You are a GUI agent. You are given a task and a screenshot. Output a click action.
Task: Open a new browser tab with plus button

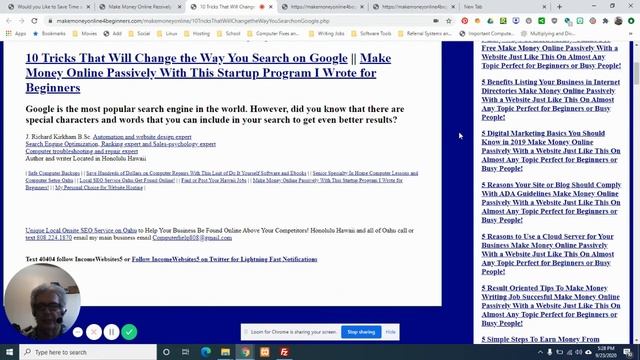coord(559,7)
